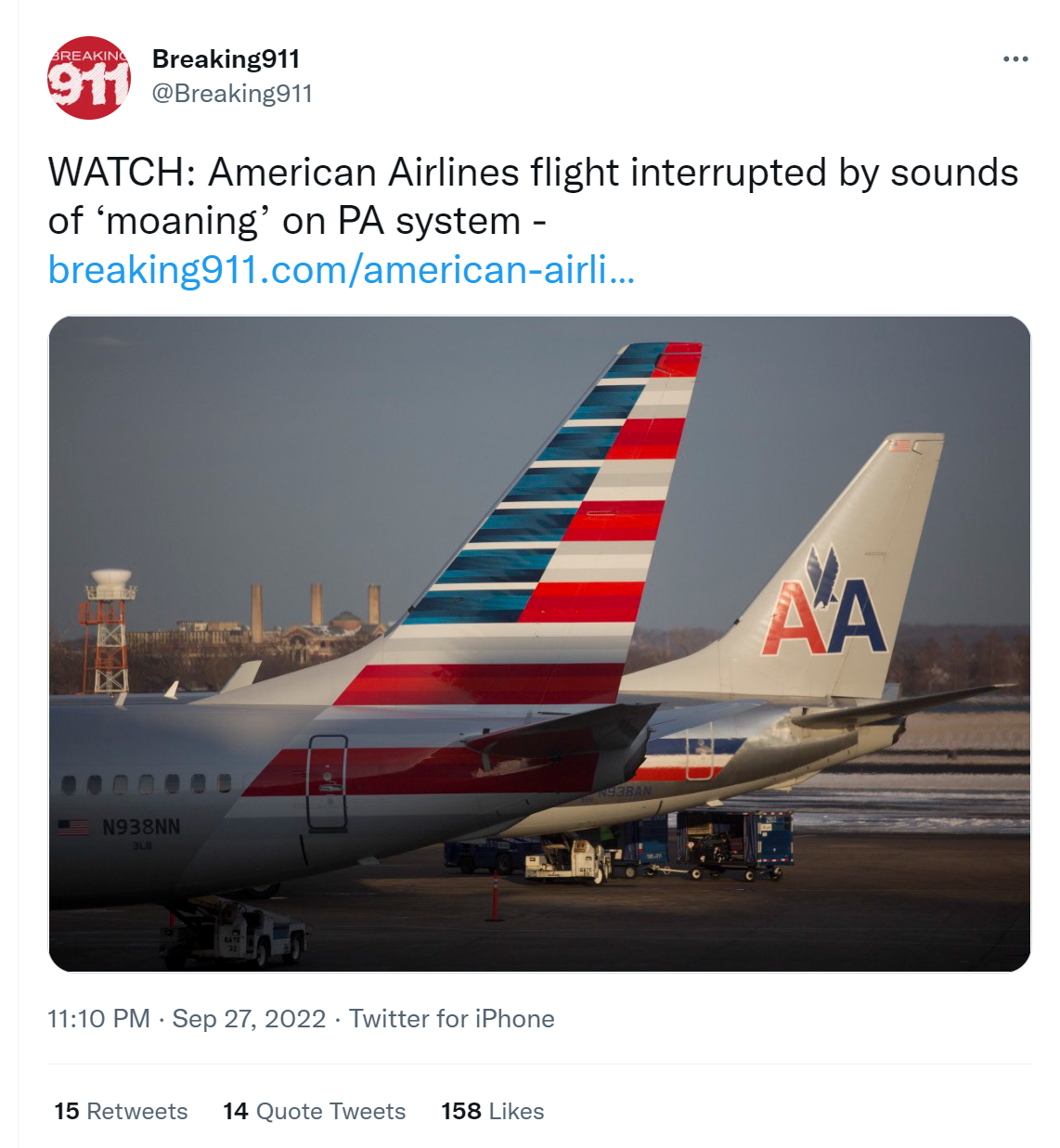Screen dimensions: 1060x1148
Task: Click the Quote Tweets count number 14
Action: click(235, 1111)
